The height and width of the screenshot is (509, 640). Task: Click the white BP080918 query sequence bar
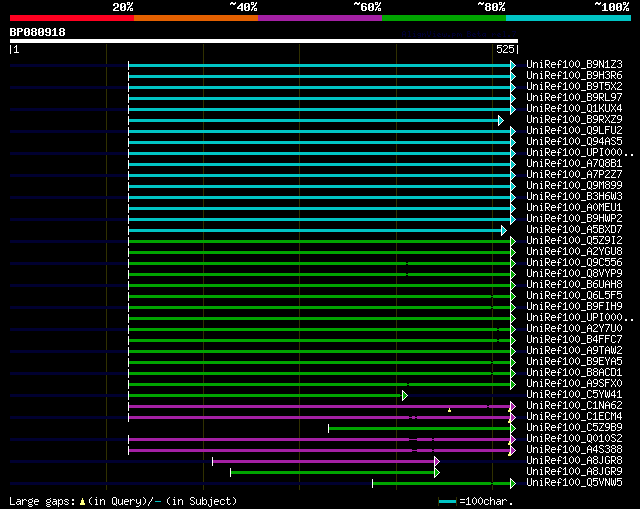click(264, 41)
